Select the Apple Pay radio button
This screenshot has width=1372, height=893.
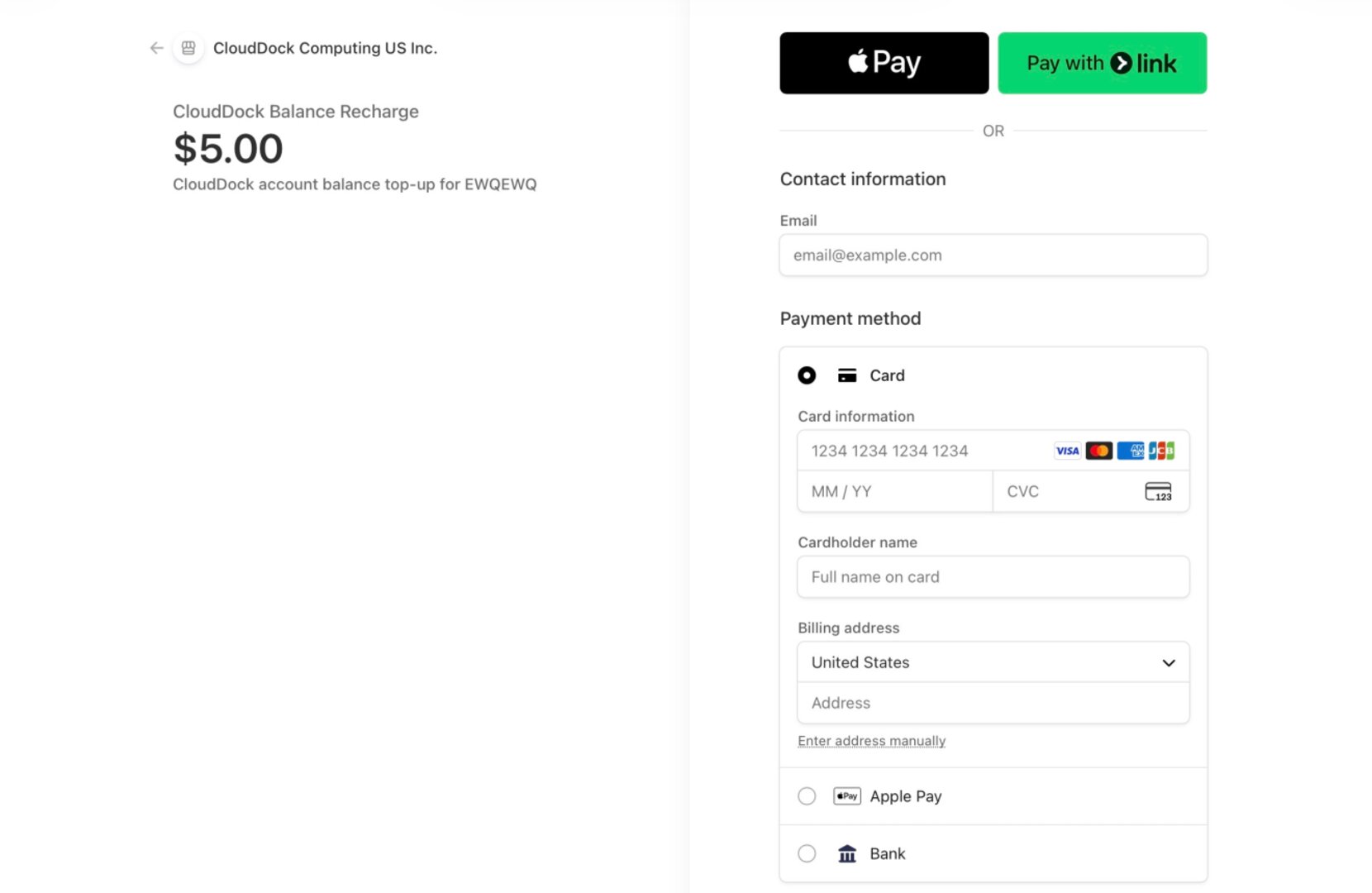(x=807, y=796)
